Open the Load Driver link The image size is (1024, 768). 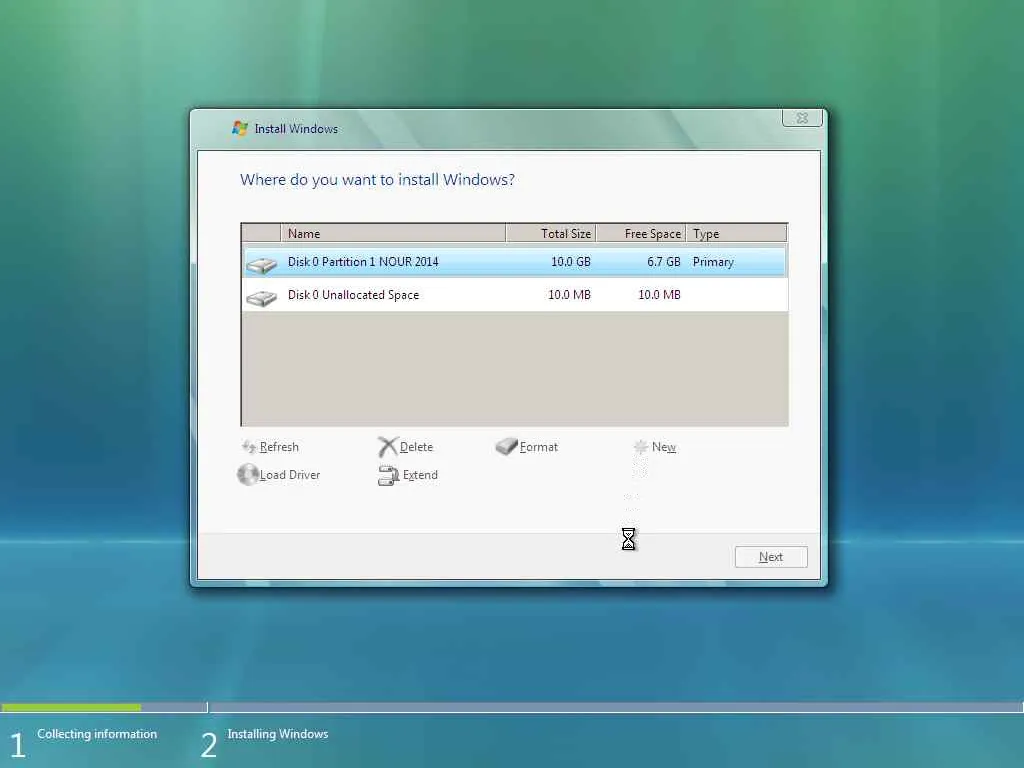click(290, 475)
